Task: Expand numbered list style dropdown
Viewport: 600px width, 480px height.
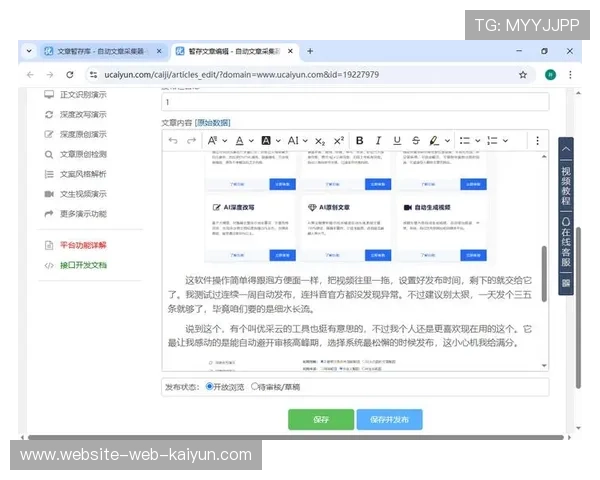Action: click(505, 141)
